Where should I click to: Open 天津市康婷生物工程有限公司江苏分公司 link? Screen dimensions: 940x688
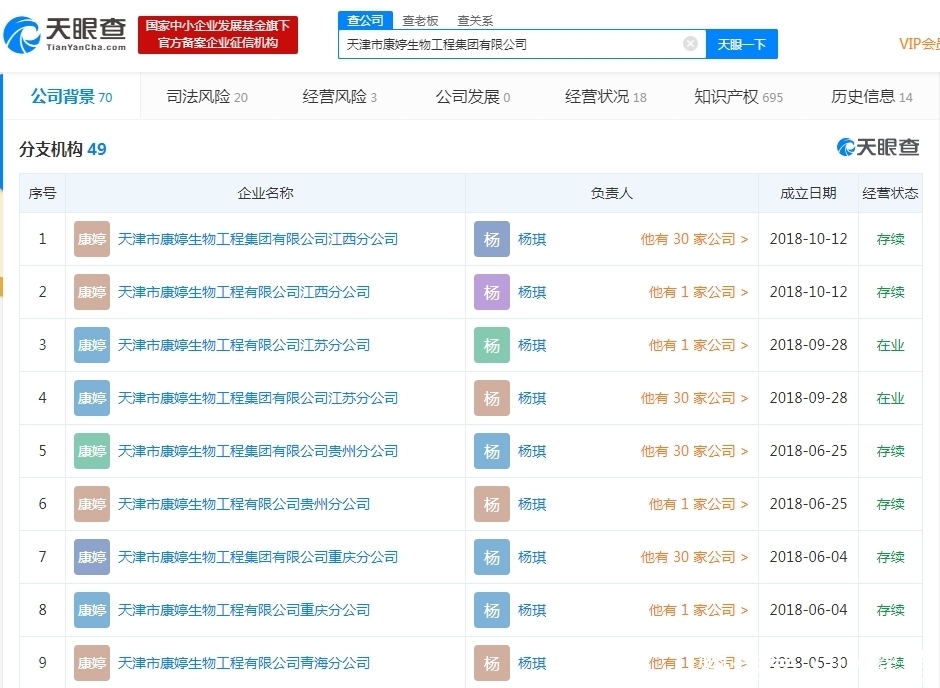pyautogui.click(x=243, y=345)
